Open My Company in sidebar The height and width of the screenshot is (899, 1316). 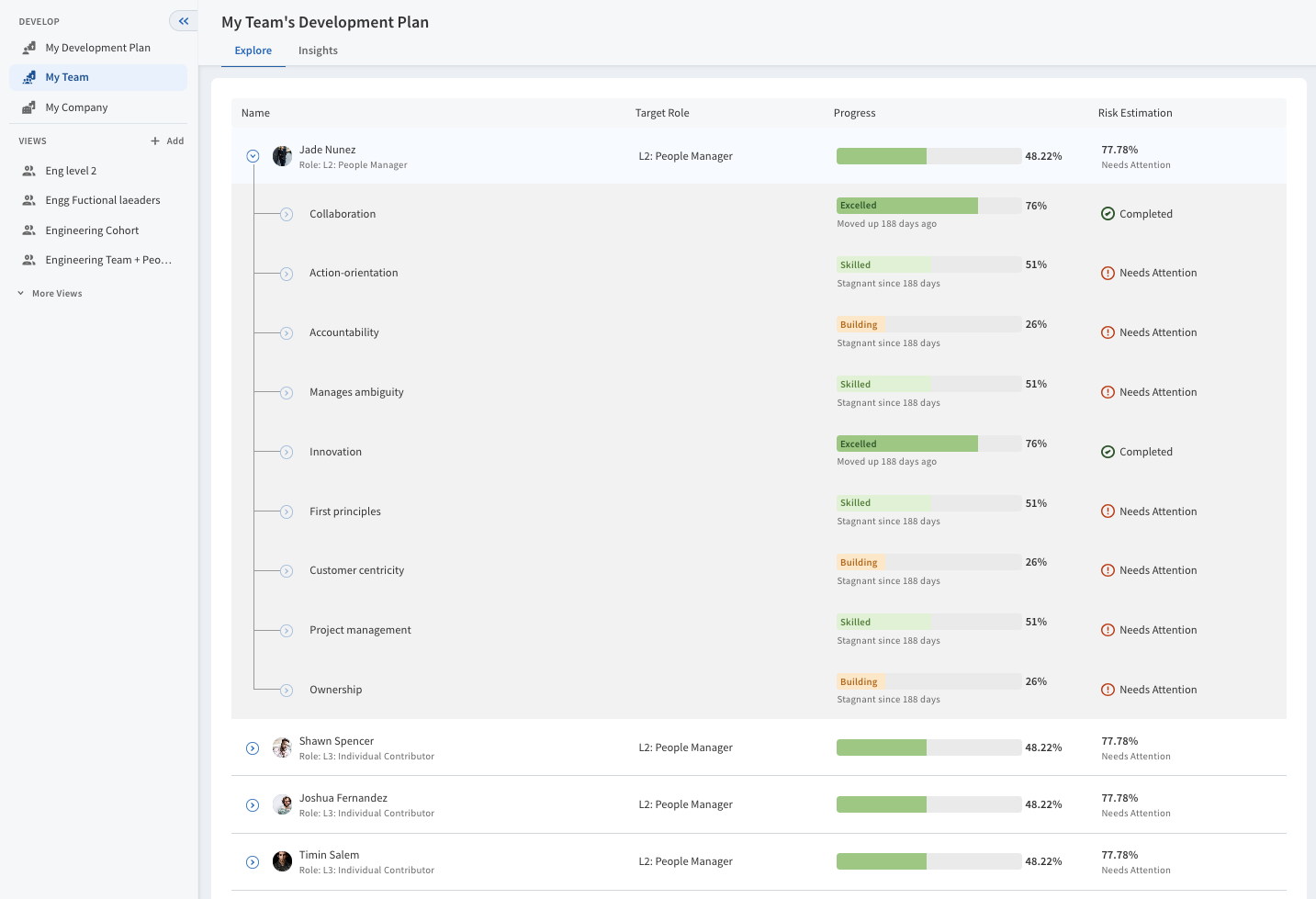(x=98, y=107)
